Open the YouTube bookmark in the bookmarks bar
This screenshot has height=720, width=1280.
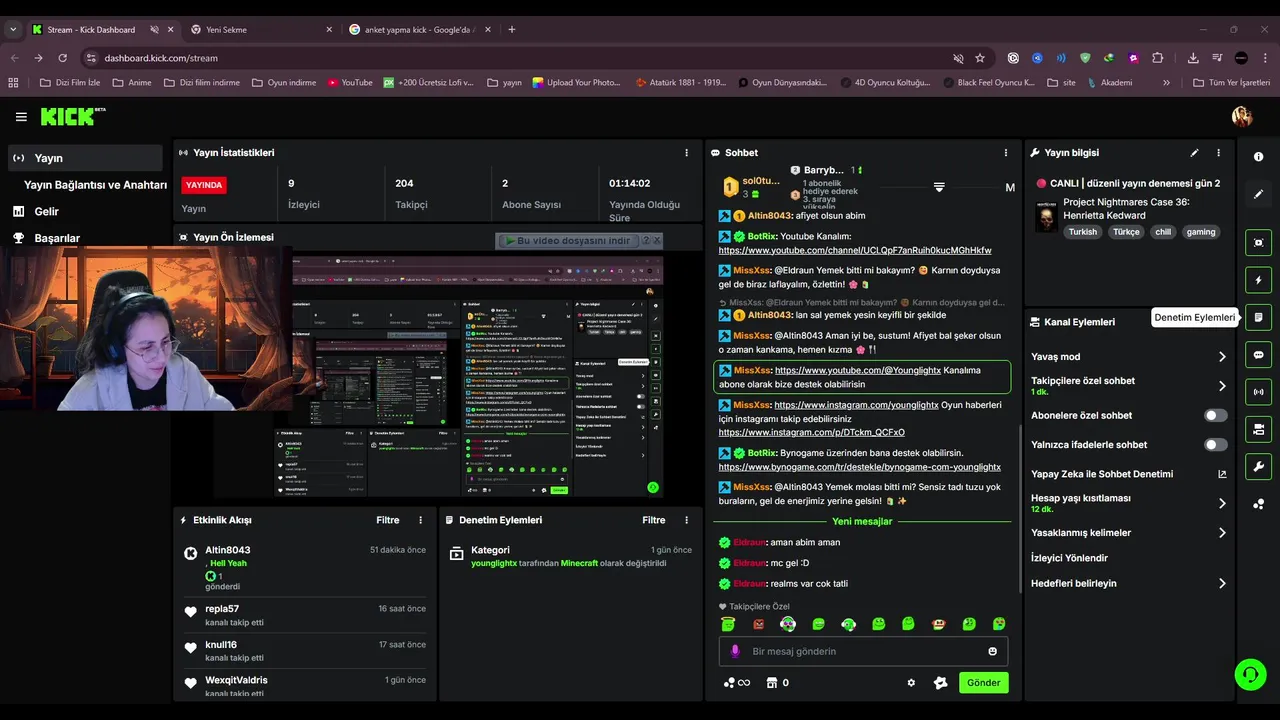click(349, 83)
